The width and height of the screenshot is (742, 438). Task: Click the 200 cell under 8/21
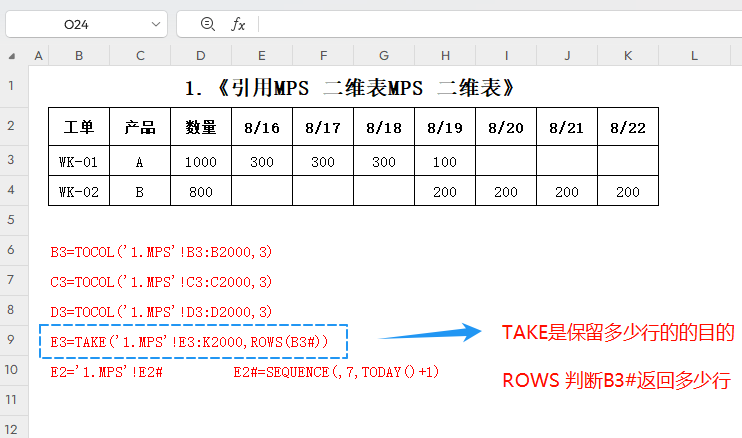(x=567, y=191)
